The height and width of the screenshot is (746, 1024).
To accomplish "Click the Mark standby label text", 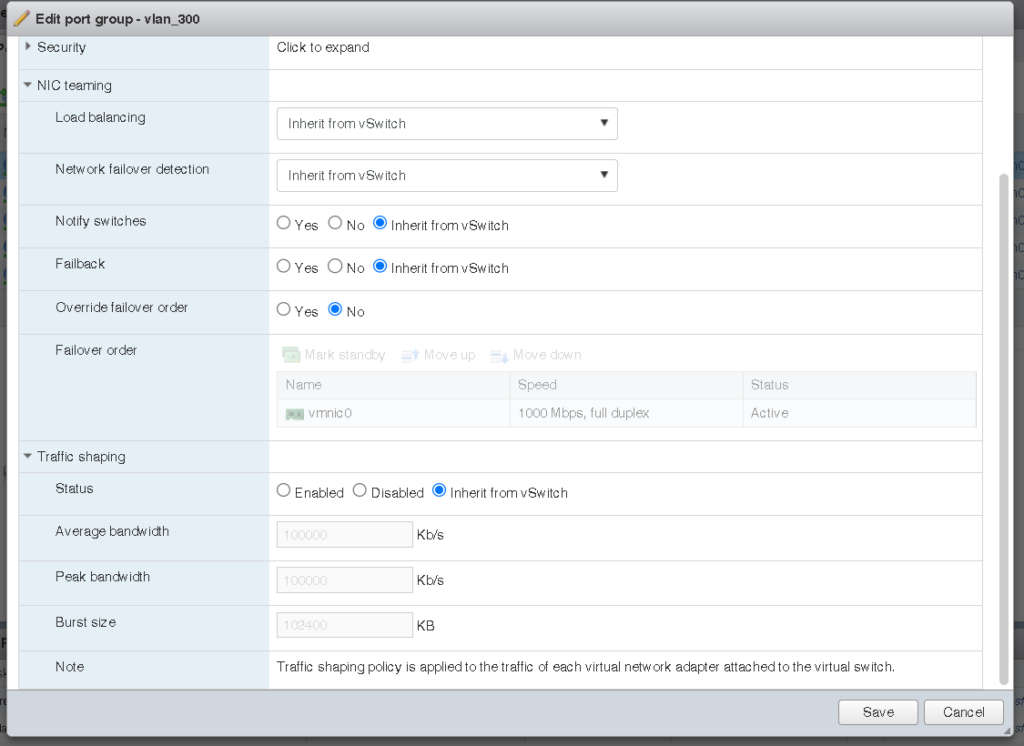I will pos(345,355).
